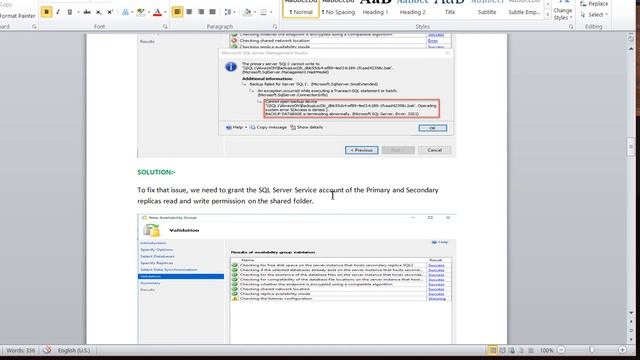Open the proofing errors icon
Viewport: 640px width, 360px height.
(47, 350)
